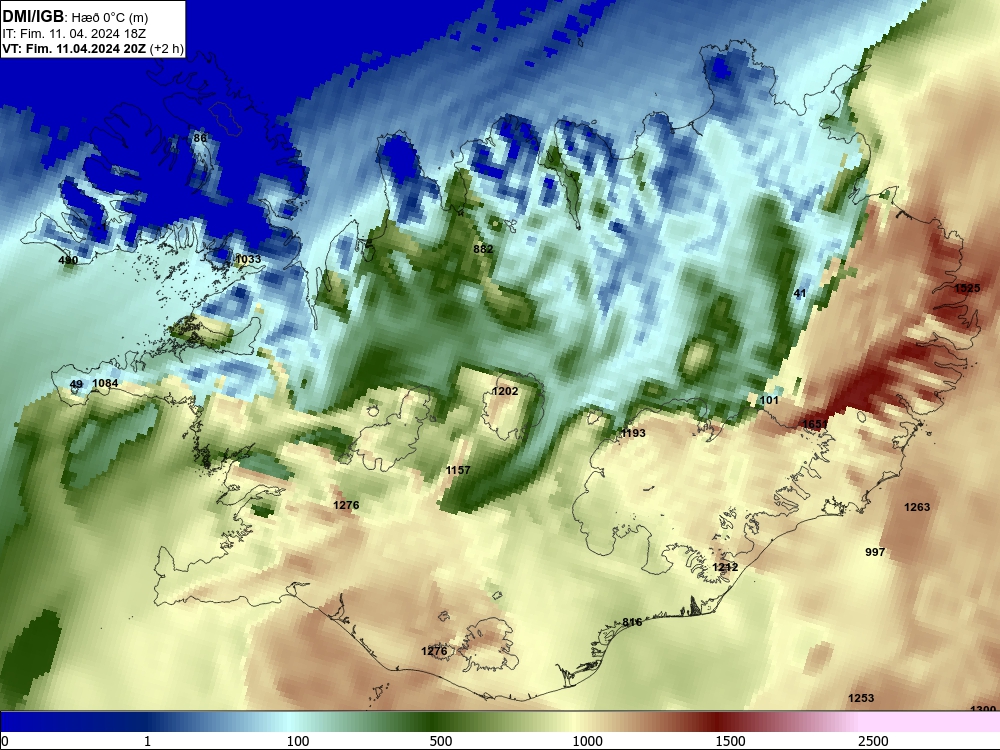Click the 86 height value on the map
This screenshot has height=750, width=1000.
click(x=200, y=138)
